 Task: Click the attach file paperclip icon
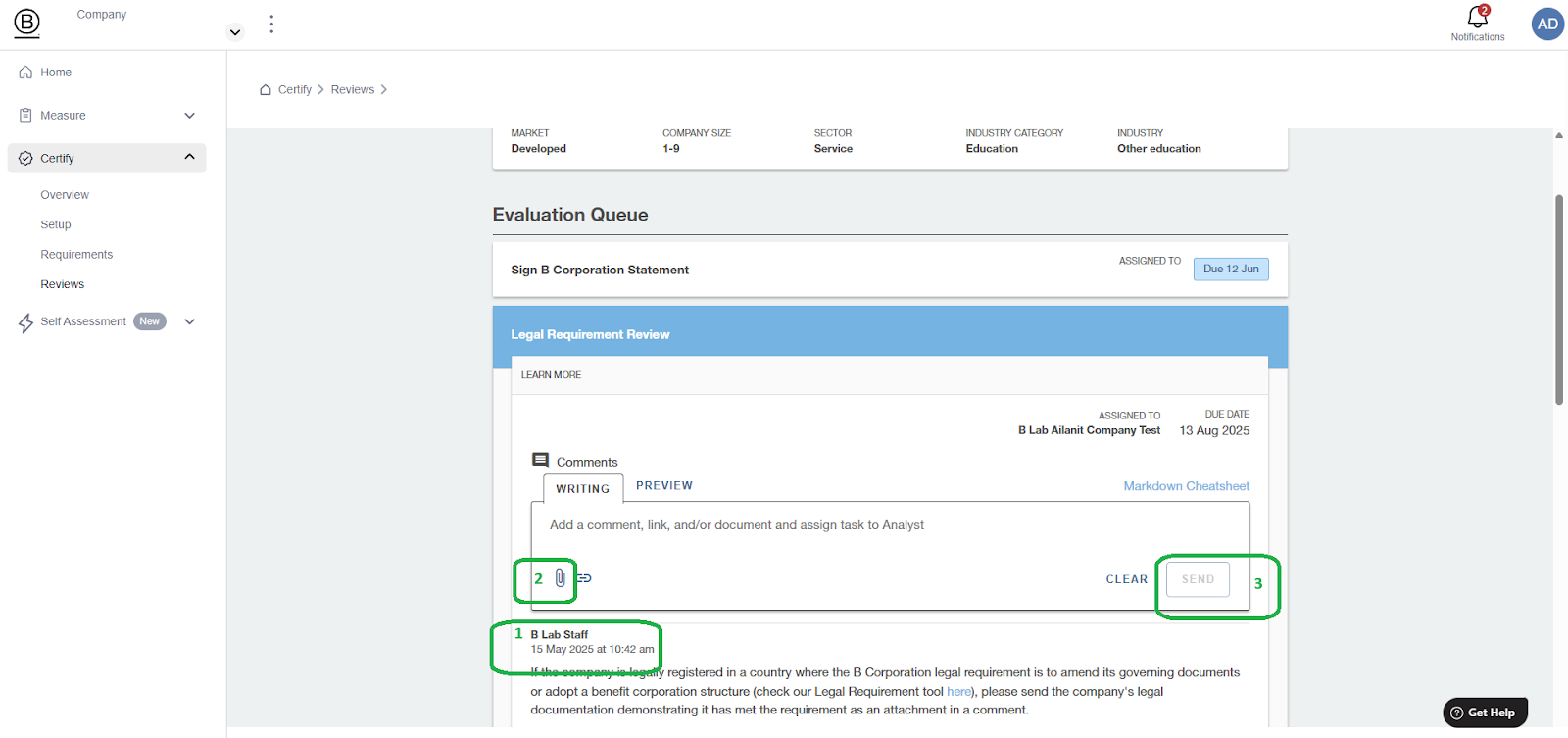click(x=560, y=578)
